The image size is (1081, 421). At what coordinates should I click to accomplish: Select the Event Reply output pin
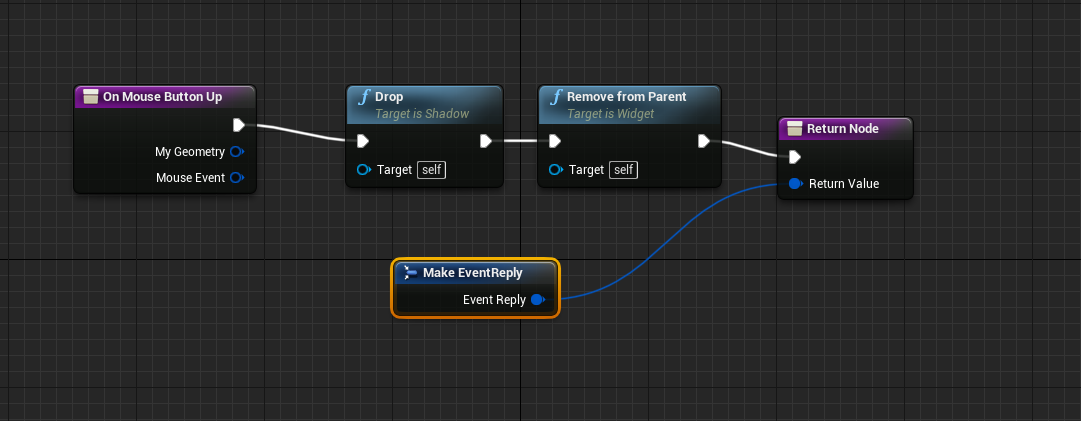(x=538, y=300)
